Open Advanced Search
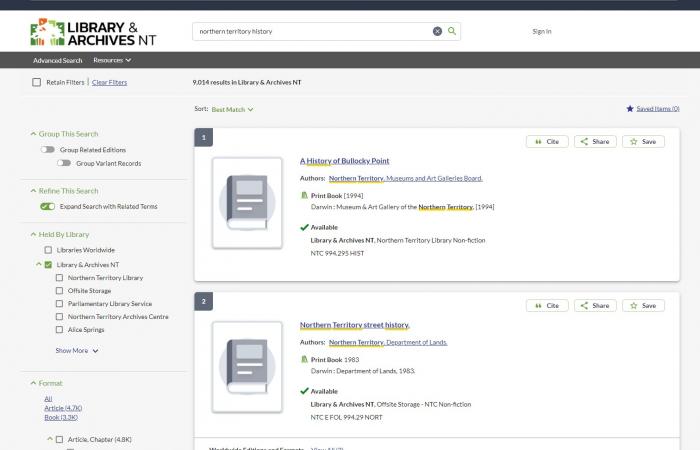Screen dimensions: 700x450 tap(58, 60)
